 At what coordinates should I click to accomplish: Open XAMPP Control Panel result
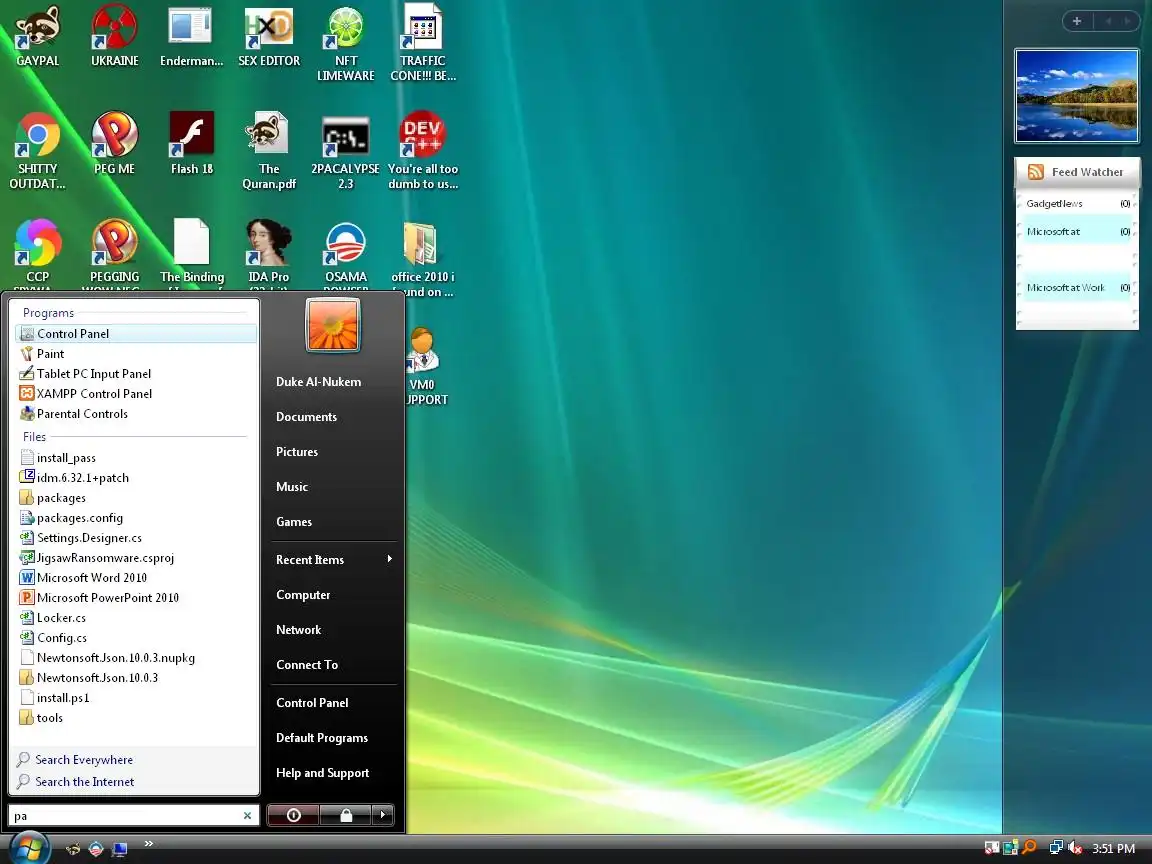136,394
